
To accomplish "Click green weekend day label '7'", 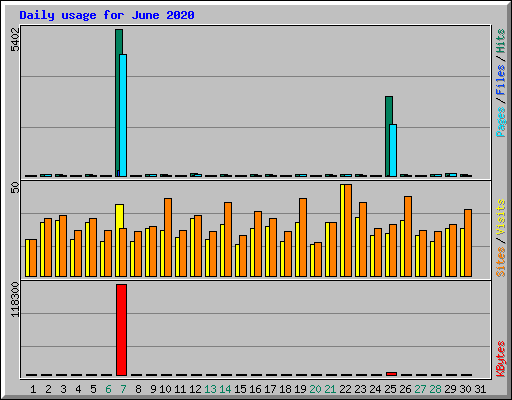I will (x=123, y=389).
